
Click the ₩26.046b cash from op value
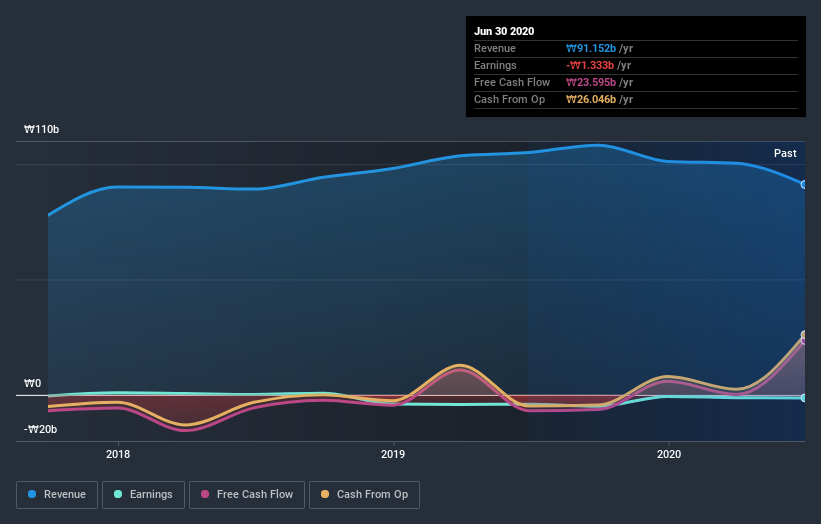click(x=591, y=99)
